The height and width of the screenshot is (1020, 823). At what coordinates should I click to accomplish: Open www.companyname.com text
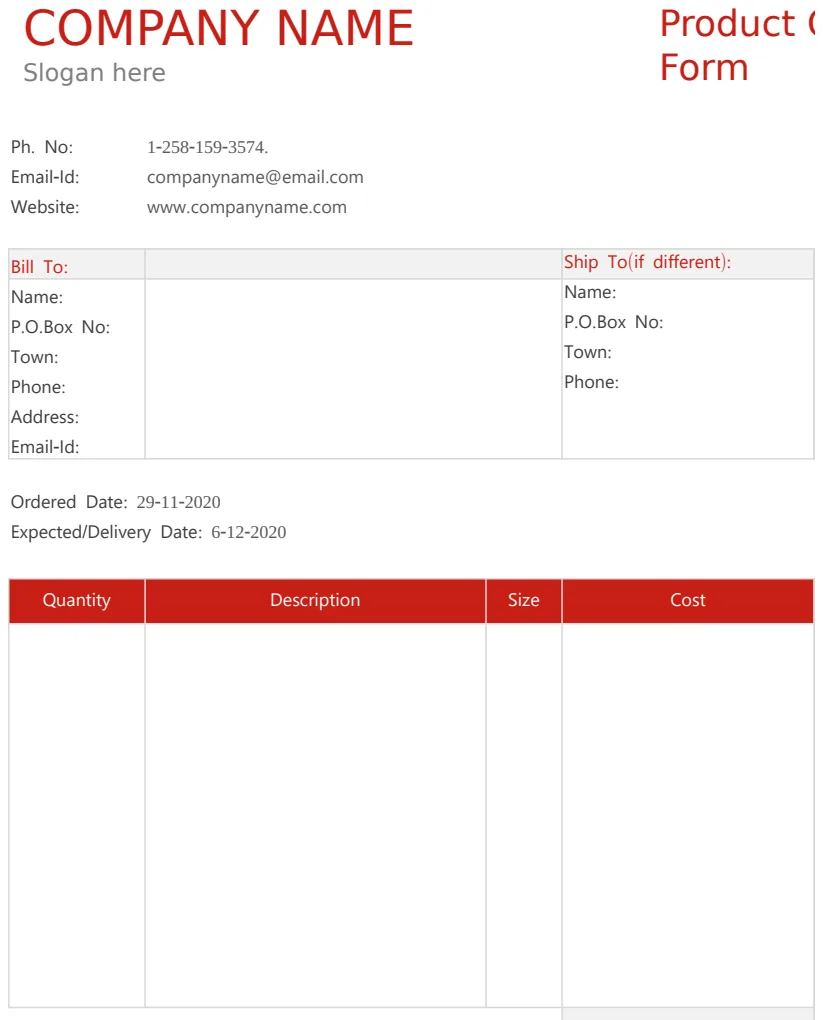[x=247, y=208]
